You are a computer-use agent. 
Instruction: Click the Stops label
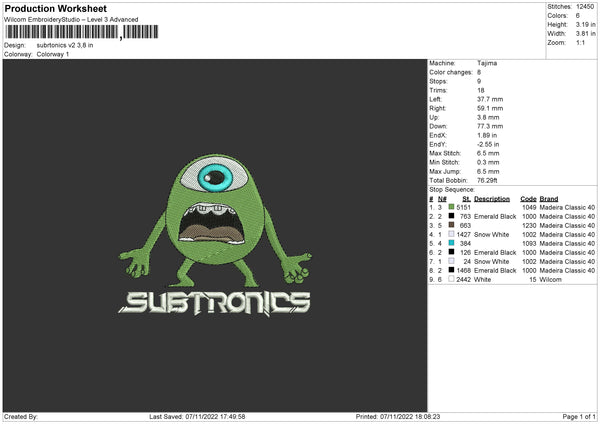click(438, 81)
